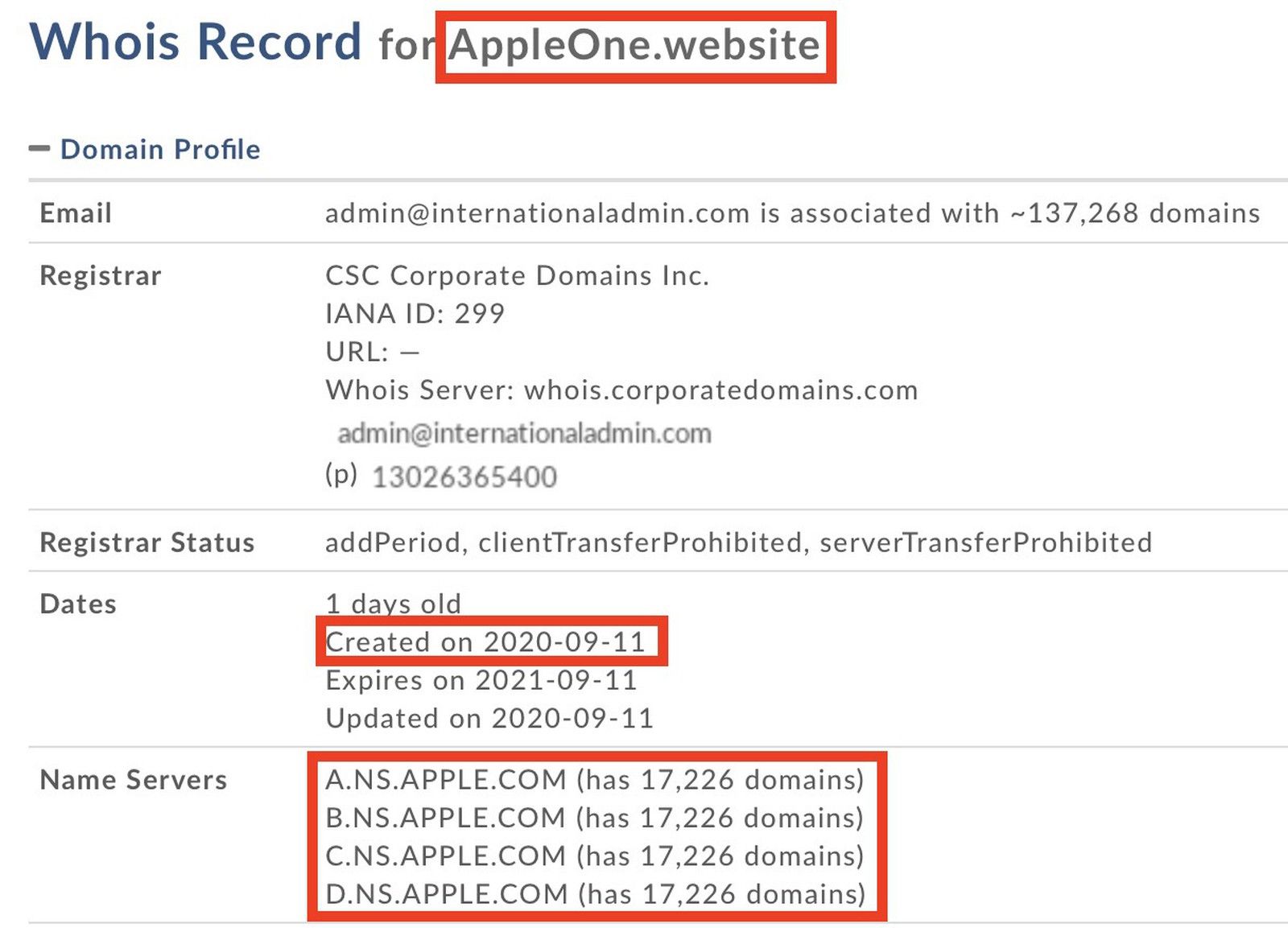Screen dimensions: 1288x928
Task: Click serverTransferProhibited status text
Action: (985, 542)
